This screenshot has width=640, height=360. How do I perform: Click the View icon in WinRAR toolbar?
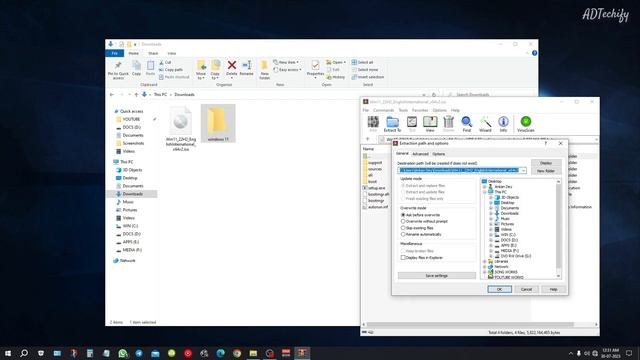coord(430,124)
